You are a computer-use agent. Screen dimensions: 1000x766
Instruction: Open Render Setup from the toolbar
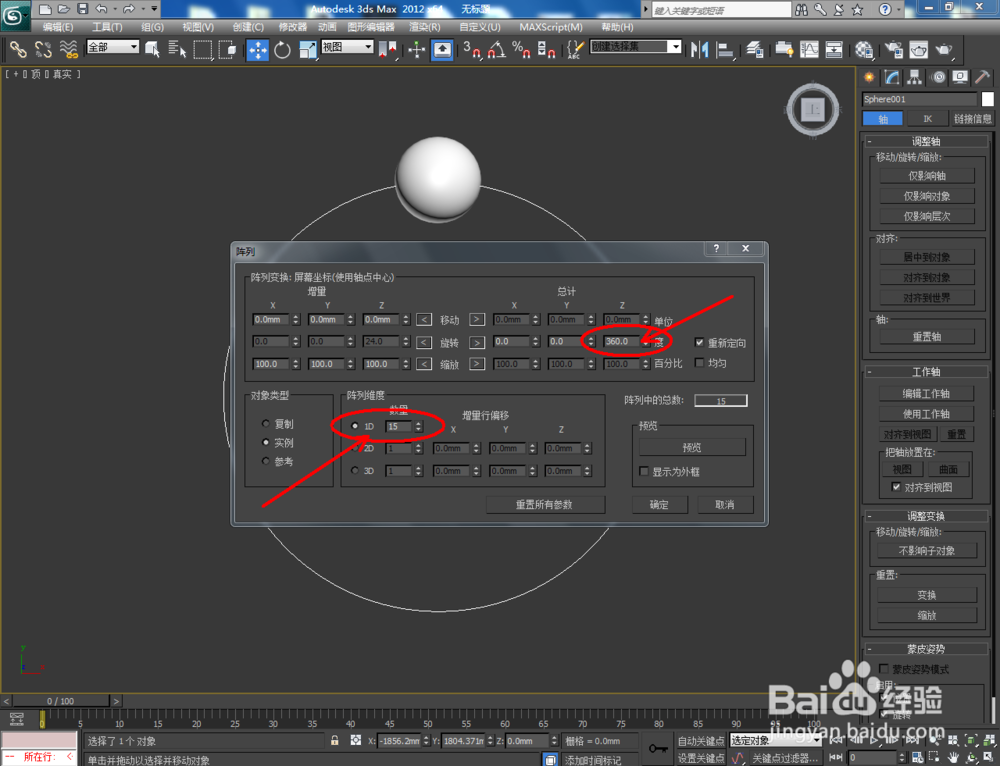892,49
